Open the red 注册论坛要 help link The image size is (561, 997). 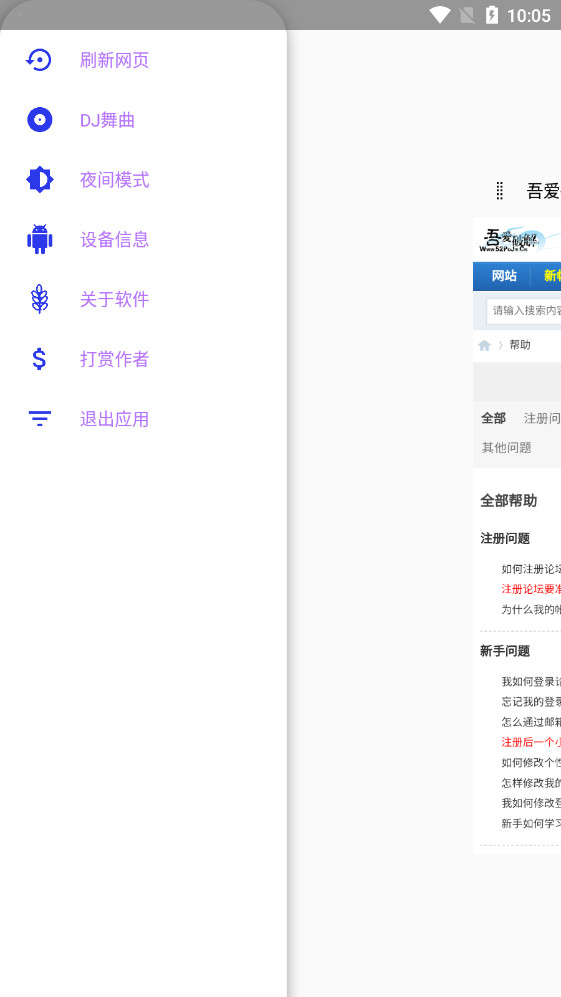click(531, 588)
